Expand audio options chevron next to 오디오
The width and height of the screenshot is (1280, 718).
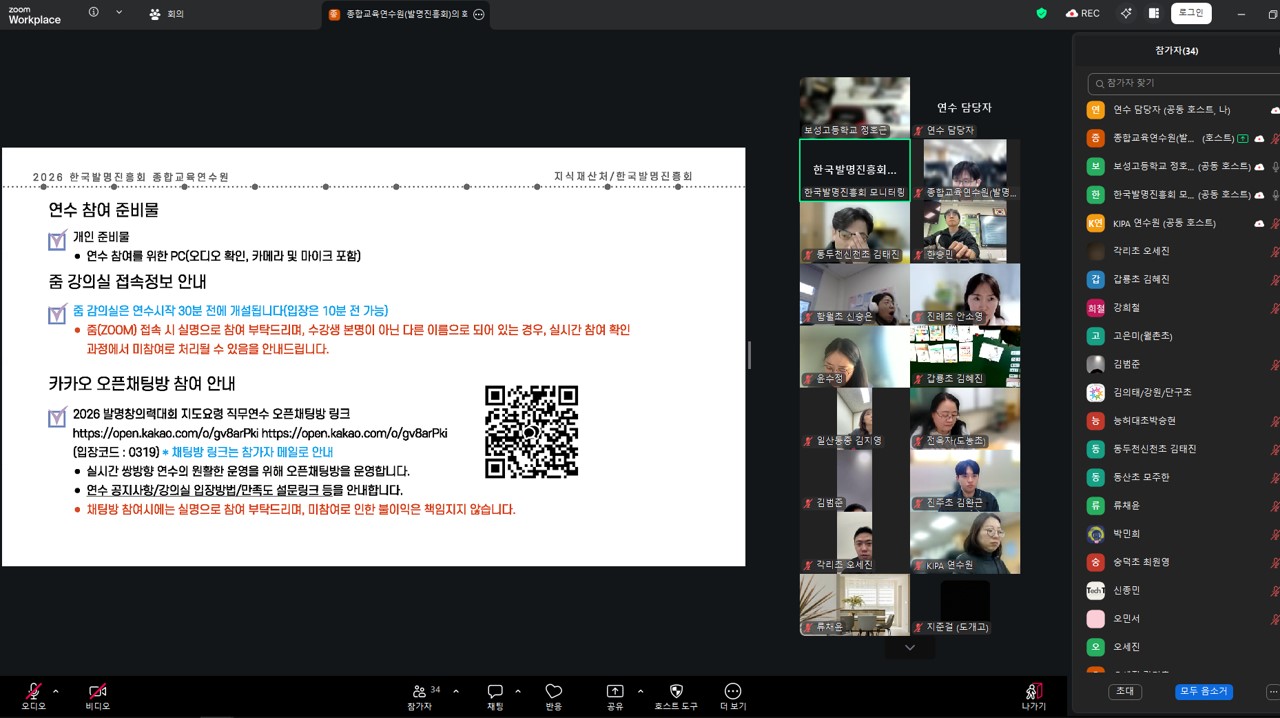point(56,691)
